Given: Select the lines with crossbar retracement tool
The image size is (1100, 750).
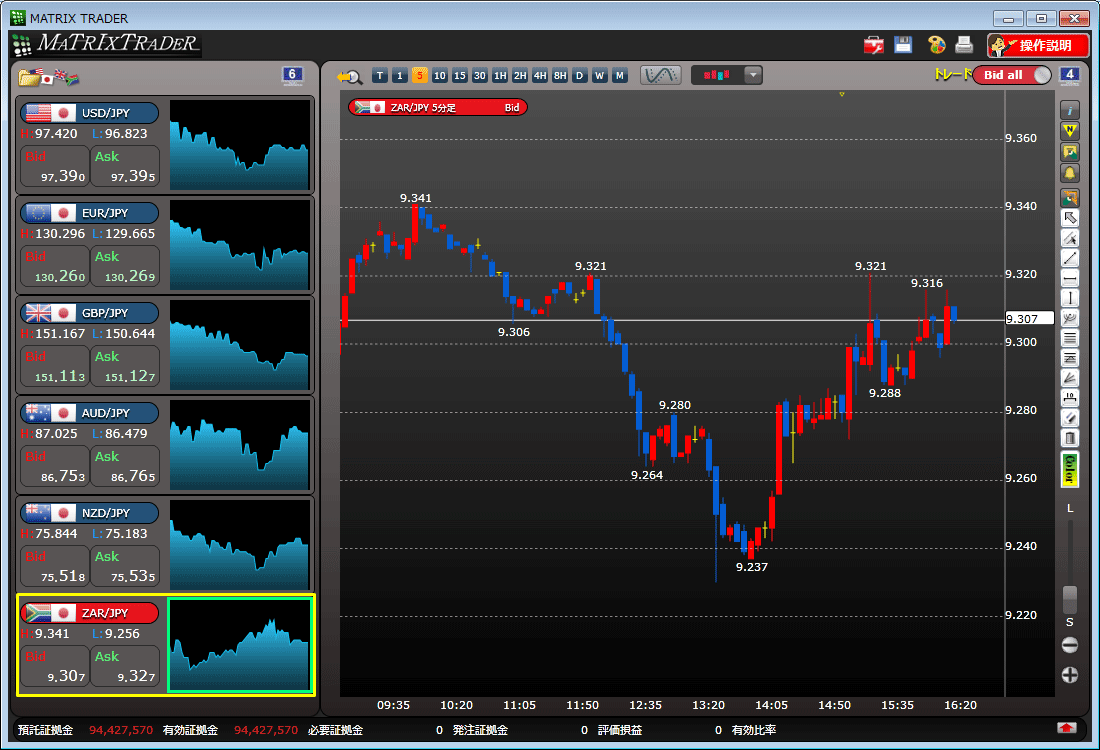Looking at the screenshot, I should click(1069, 359).
